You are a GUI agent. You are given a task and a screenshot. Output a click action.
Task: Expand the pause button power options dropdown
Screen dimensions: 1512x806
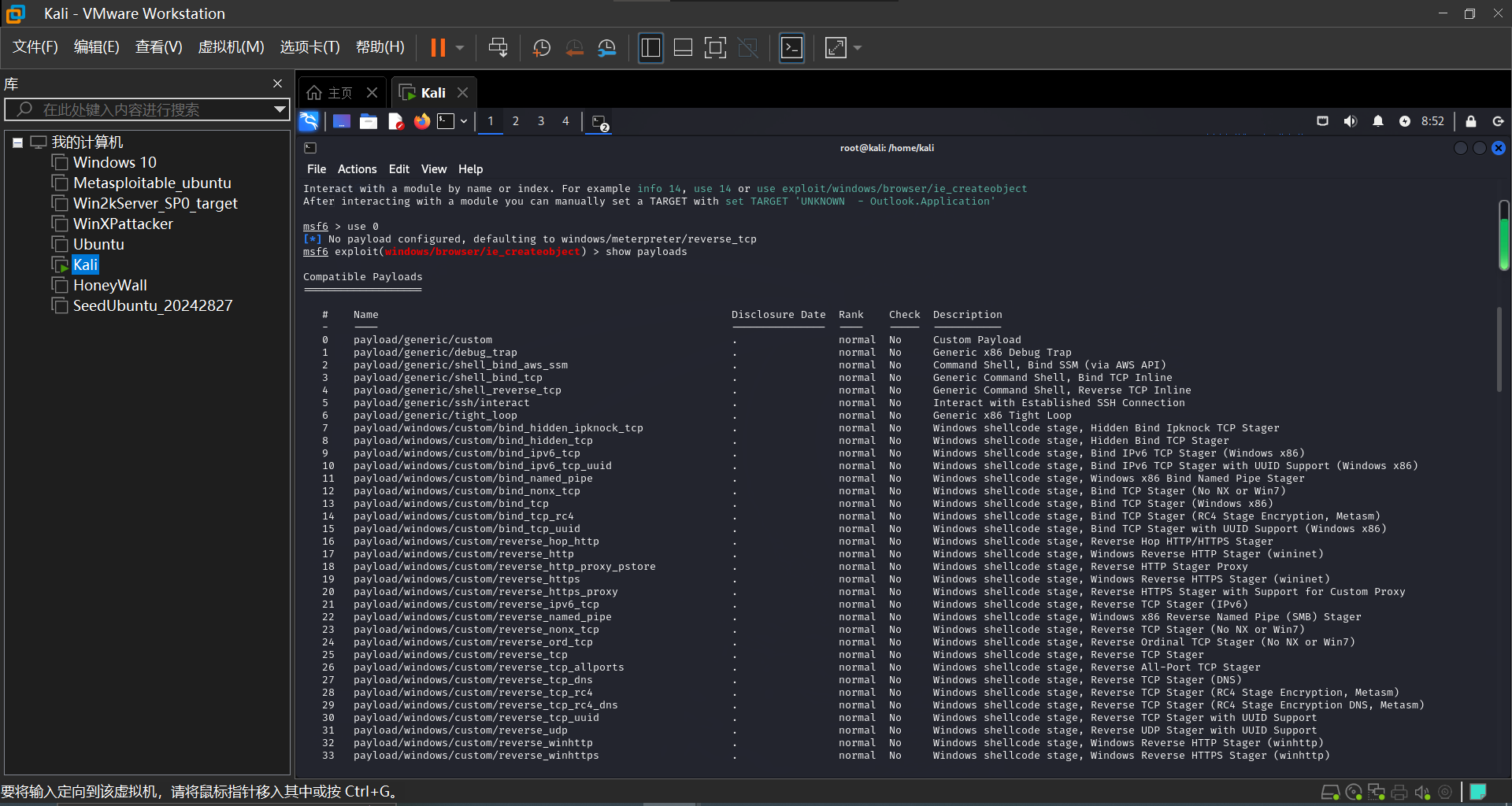[460, 48]
